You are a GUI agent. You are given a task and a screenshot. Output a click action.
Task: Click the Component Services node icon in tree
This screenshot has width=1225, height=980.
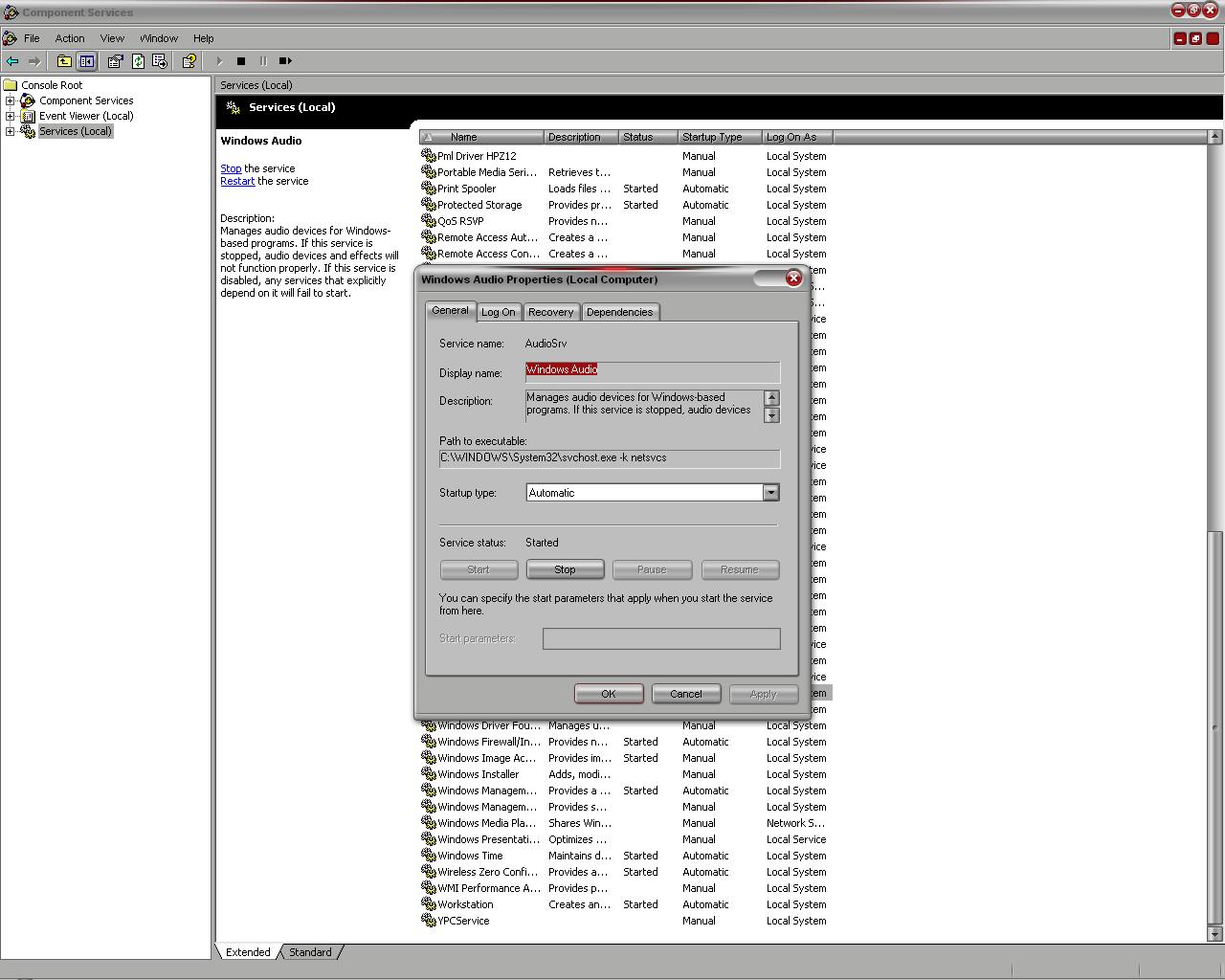tap(28, 100)
